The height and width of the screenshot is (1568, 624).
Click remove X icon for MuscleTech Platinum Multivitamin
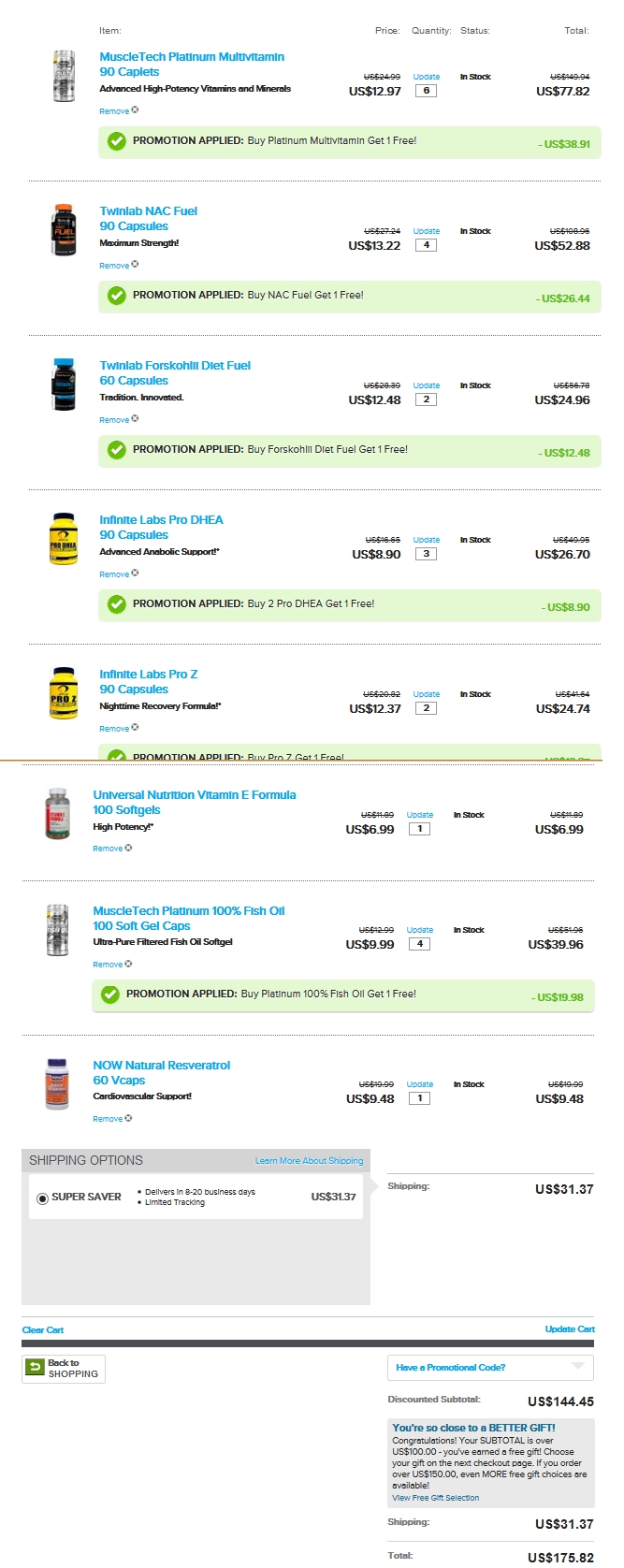(135, 110)
